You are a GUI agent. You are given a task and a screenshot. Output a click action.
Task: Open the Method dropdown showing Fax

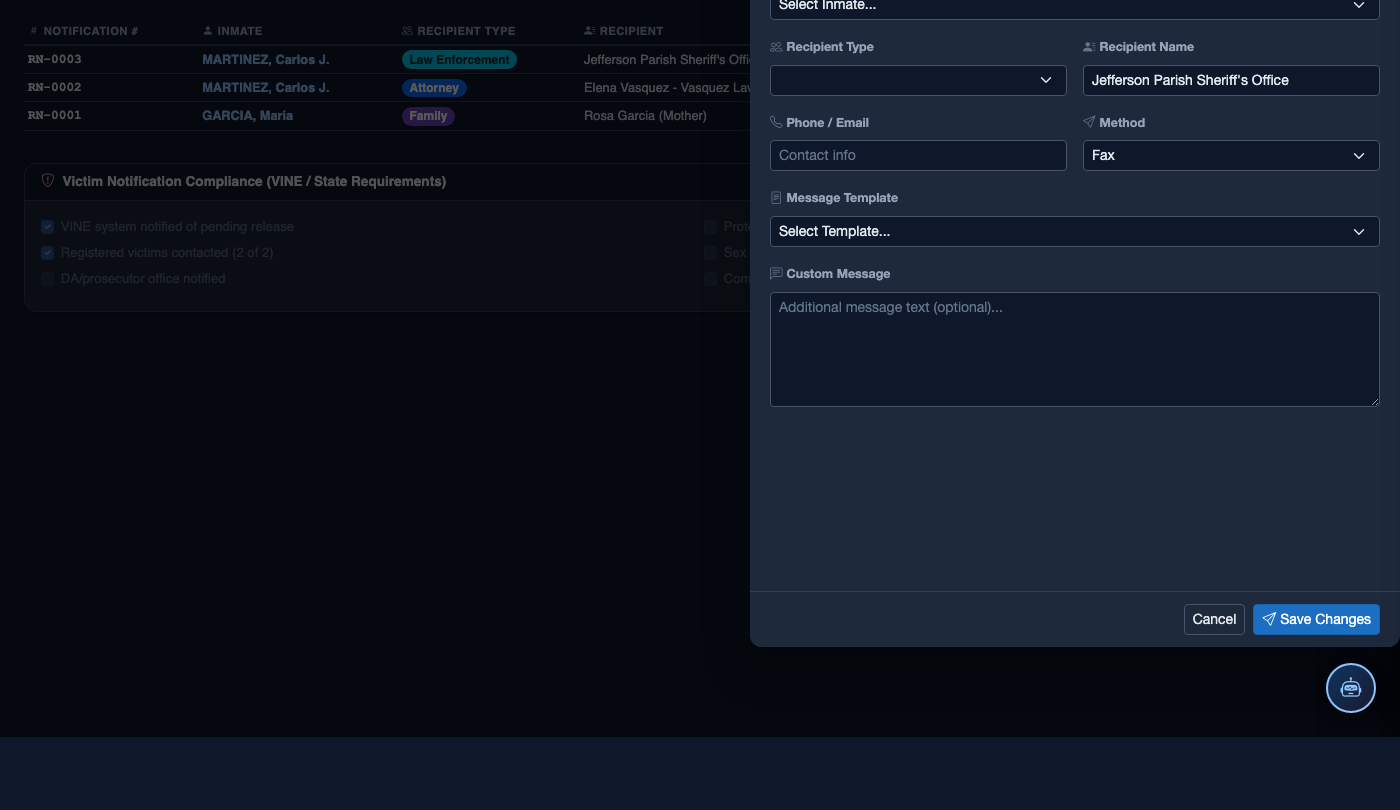tap(1231, 155)
